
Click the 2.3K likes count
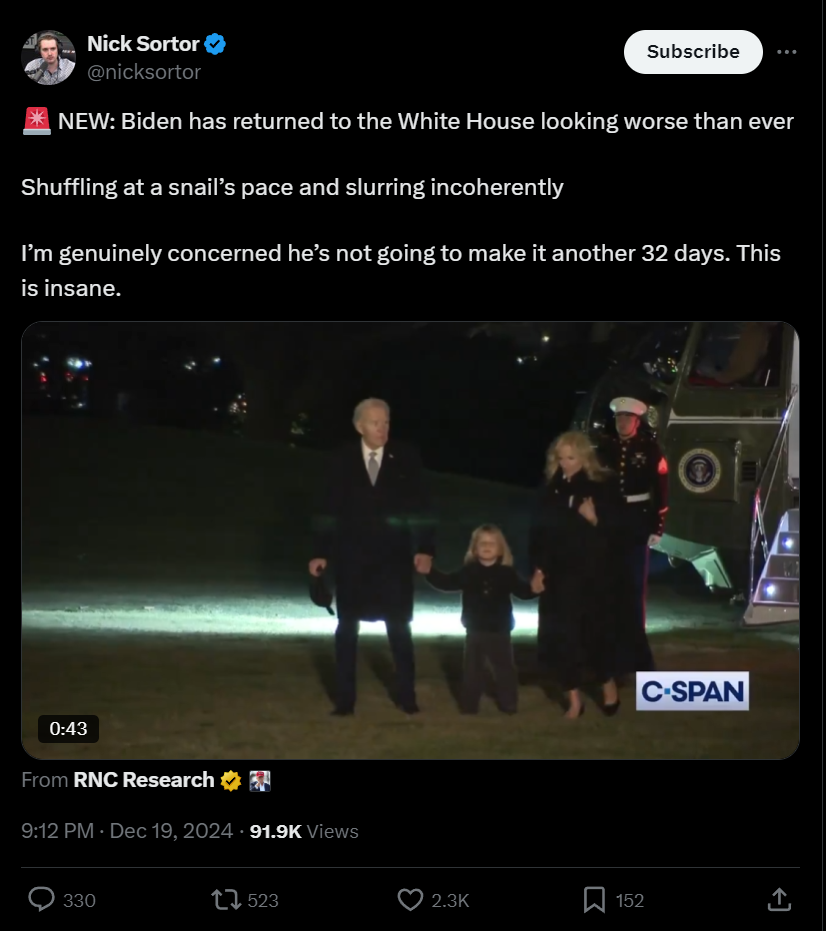click(x=450, y=900)
